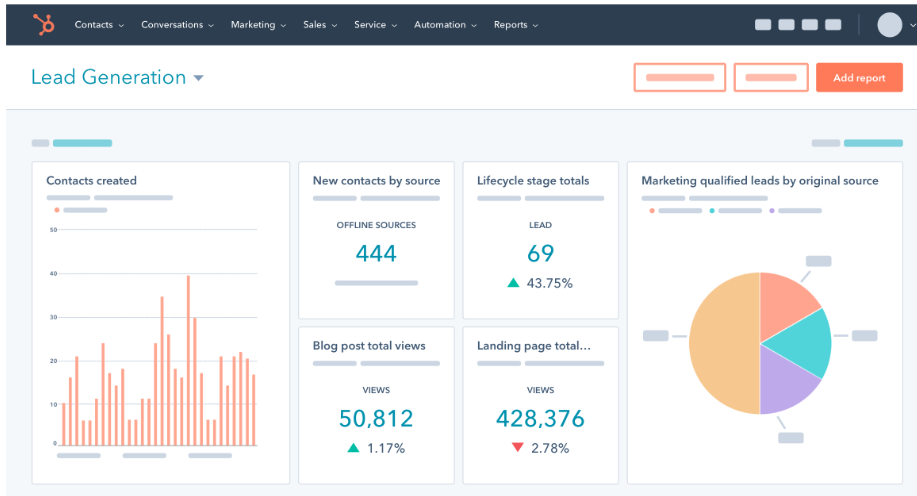Click the green up arrow under Lead 69
917x496 pixels.
pos(513,283)
